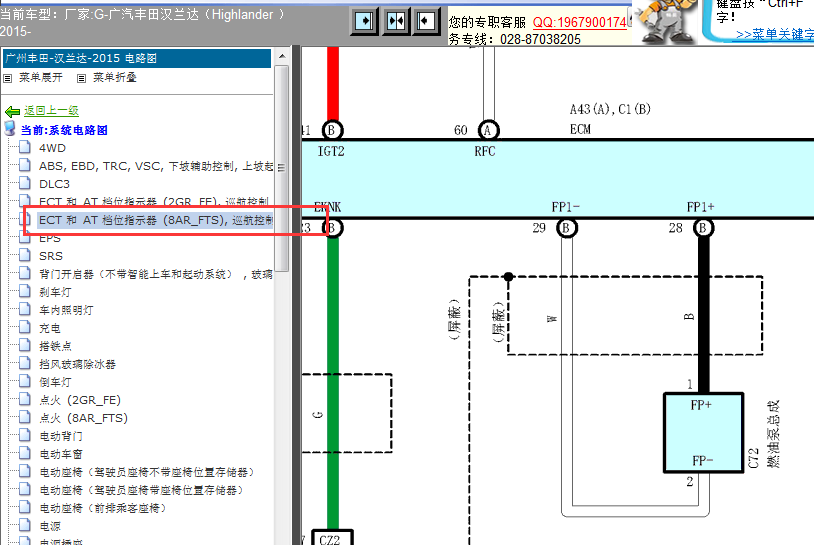The height and width of the screenshot is (545, 814).
Task: Click the mechanic mascot image
Action: click(x=665, y=21)
